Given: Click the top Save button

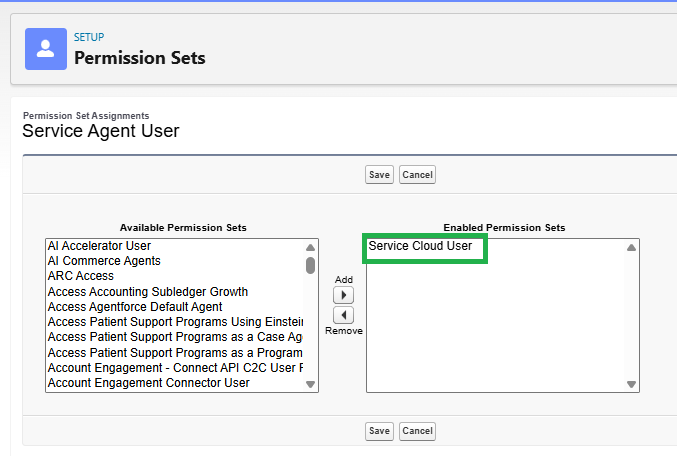Looking at the screenshot, I should coord(379,175).
